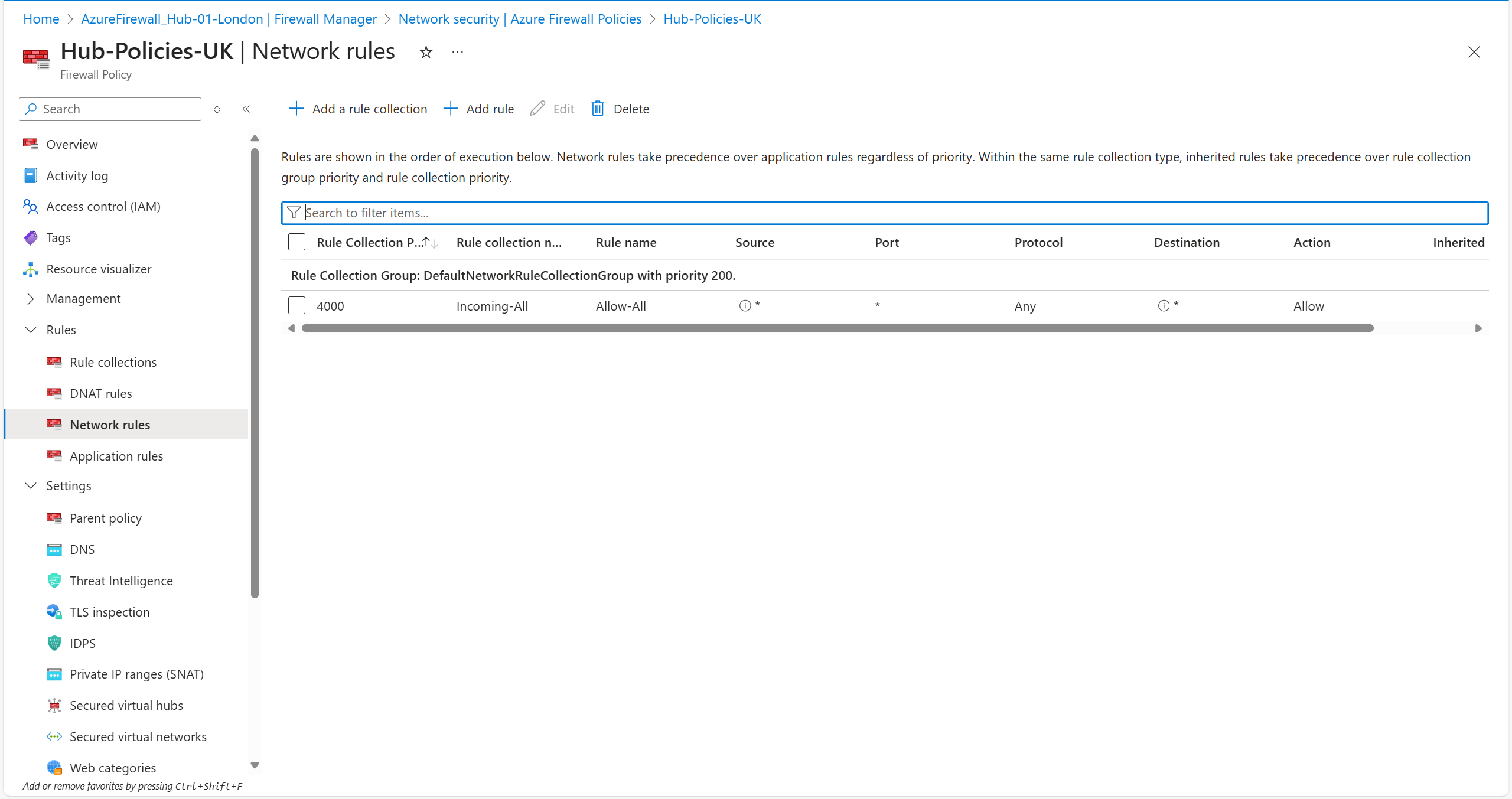Image resolution: width=1512 pixels, height=799 pixels.
Task: Click the horizontal table scrollbar thumb
Action: click(x=838, y=328)
